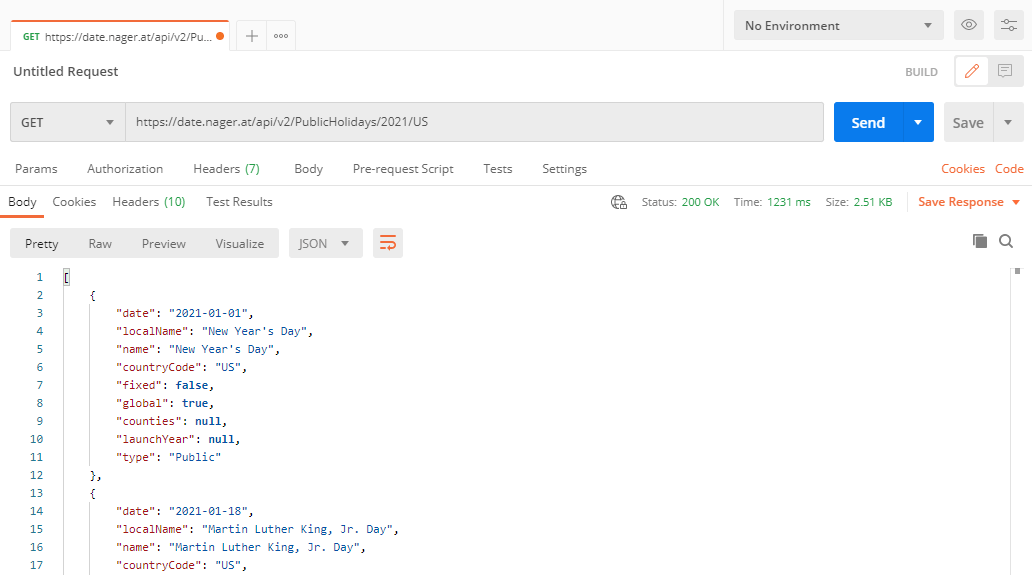Open the Send button dropdown arrow
Screen dimensions: 1032x575
click(918, 123)
